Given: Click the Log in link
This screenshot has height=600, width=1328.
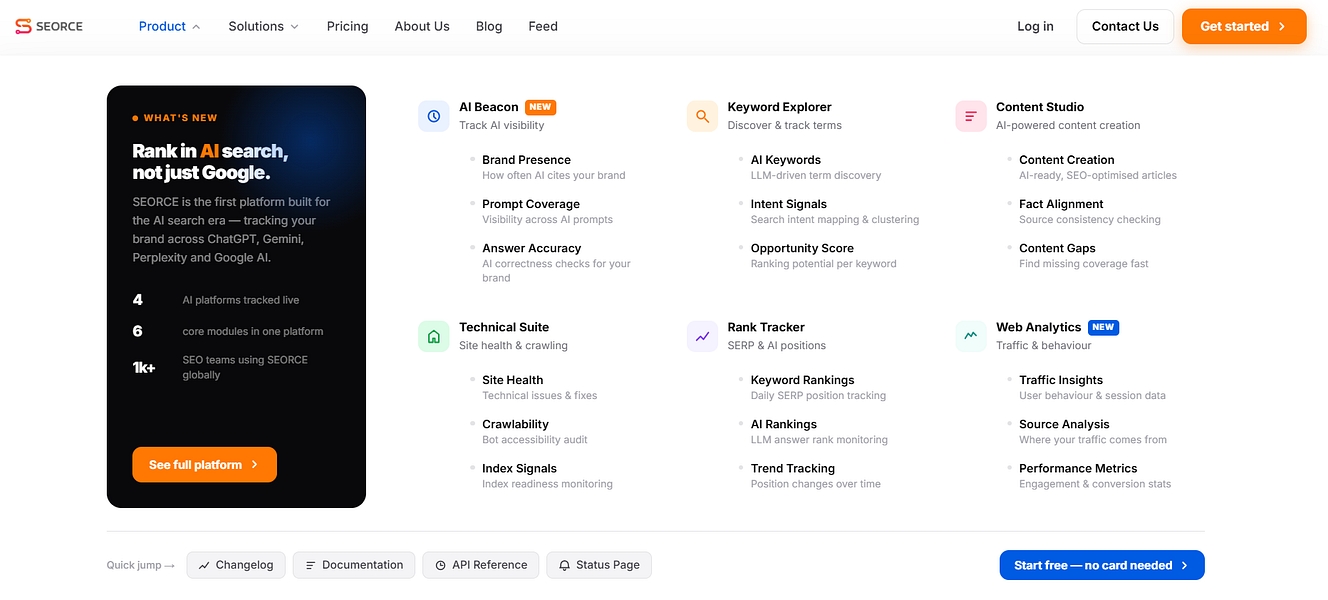Looking at the screenshot, I should 1035,26.
